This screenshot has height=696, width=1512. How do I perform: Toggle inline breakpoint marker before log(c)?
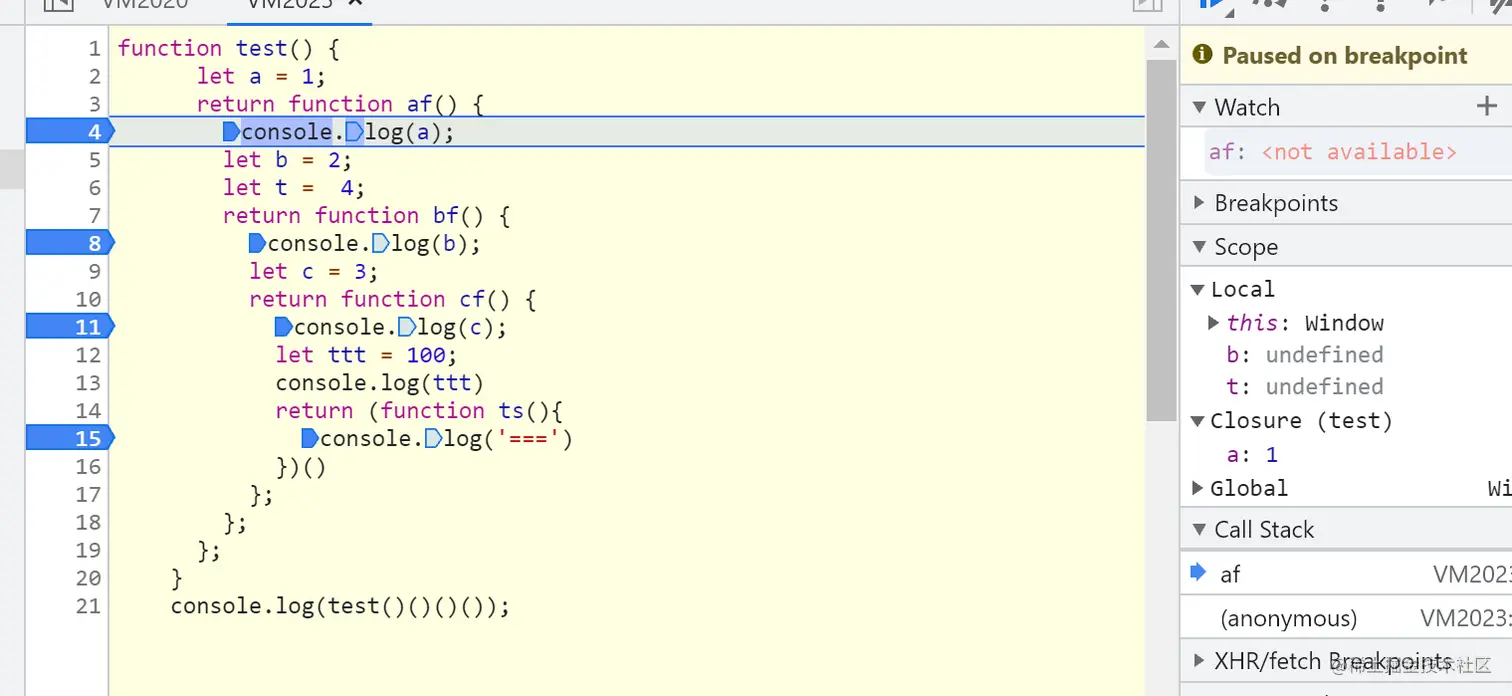[x=406, y=327]
